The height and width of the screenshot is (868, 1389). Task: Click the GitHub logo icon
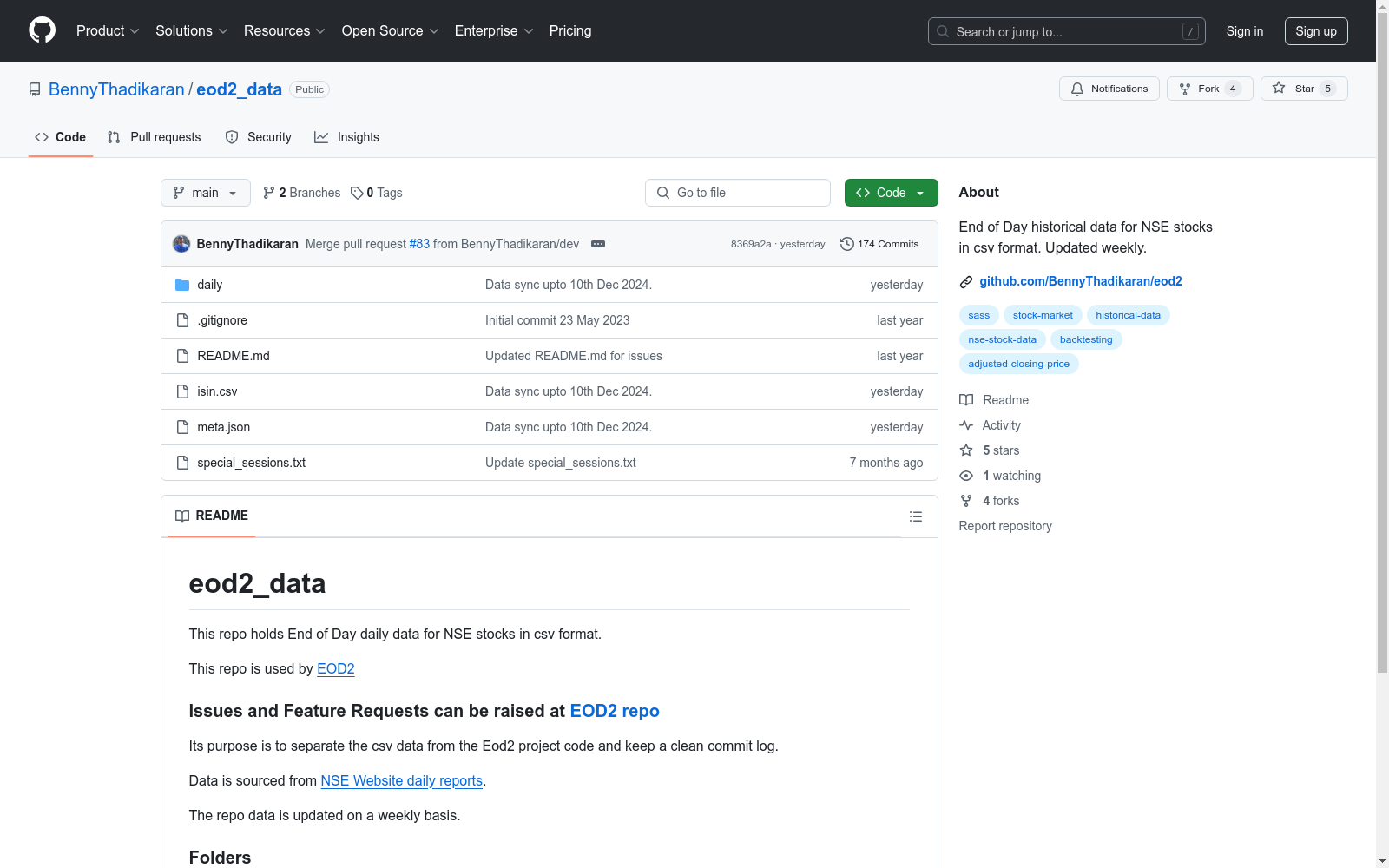(42, 30)
